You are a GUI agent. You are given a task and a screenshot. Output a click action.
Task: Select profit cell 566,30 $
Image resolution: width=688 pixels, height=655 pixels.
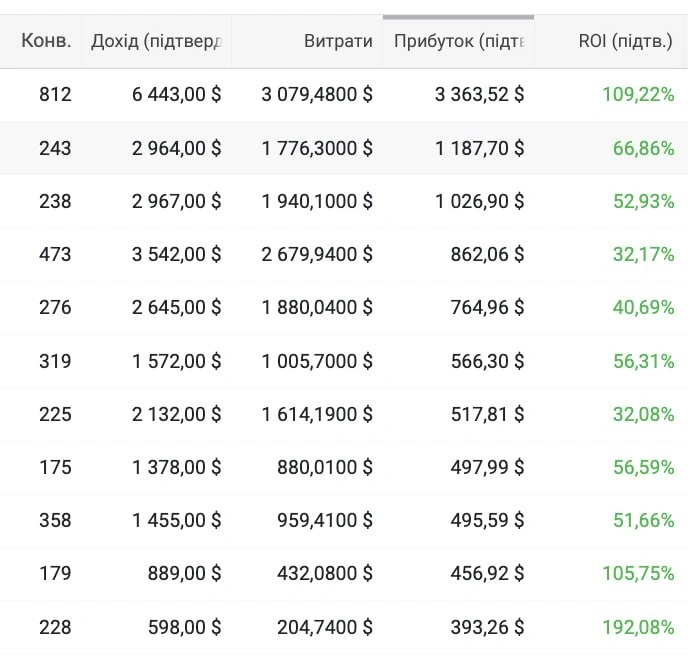(487, 362)
